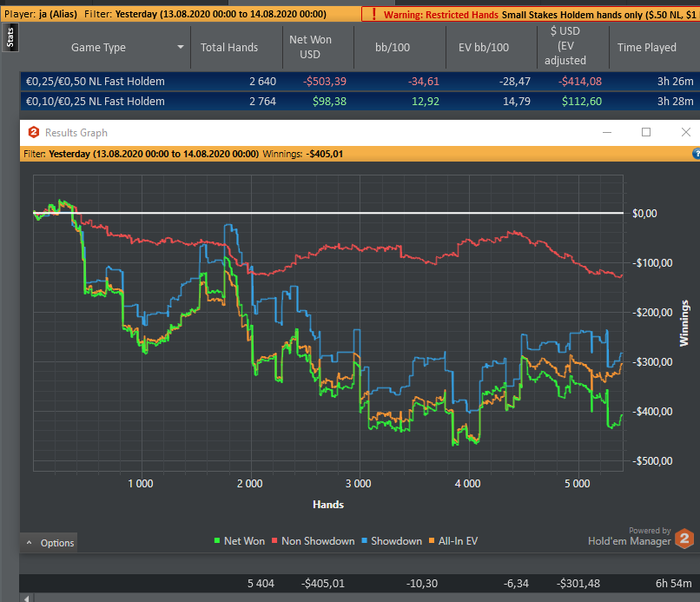The height and width of the screenshot is (602, 700).
Task: Click the Showdown legend label
Action: [x=396, y=541]
